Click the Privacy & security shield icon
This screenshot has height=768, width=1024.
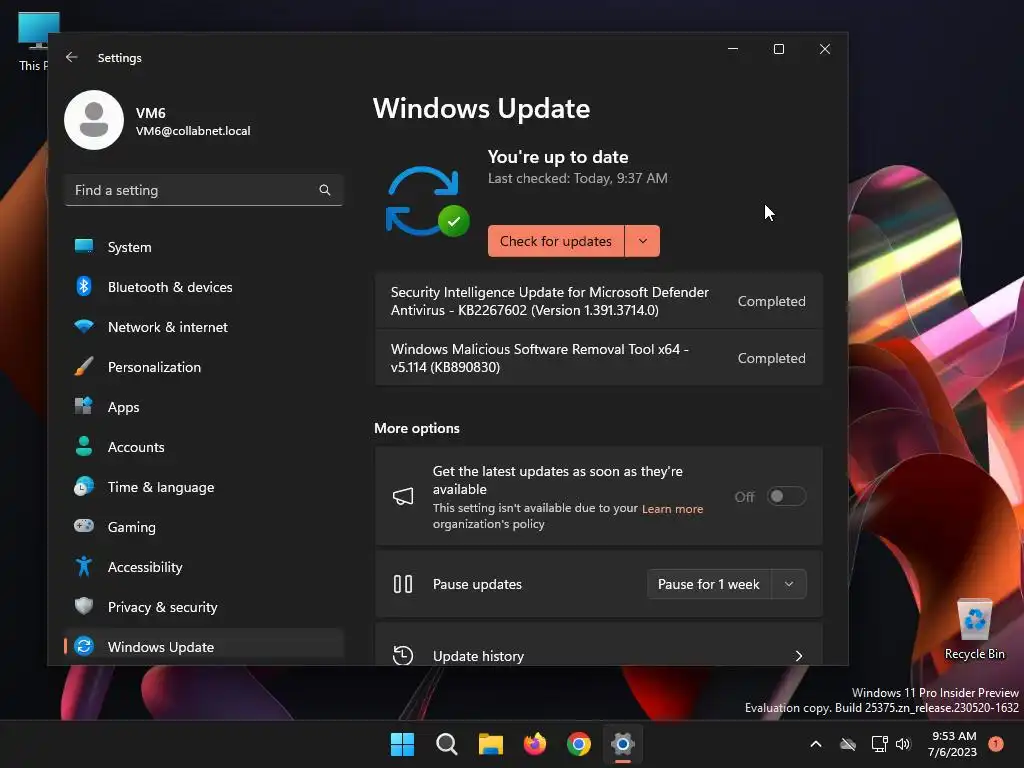(84, 606)
